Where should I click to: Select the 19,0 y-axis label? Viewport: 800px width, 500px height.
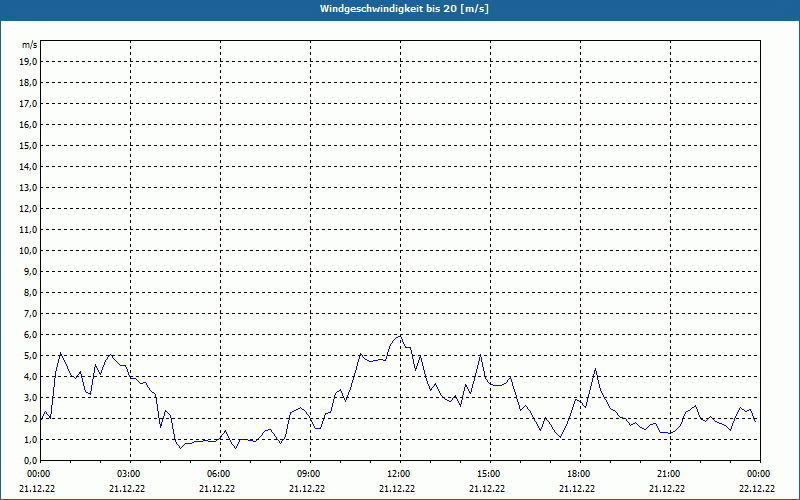click(28, 62)
